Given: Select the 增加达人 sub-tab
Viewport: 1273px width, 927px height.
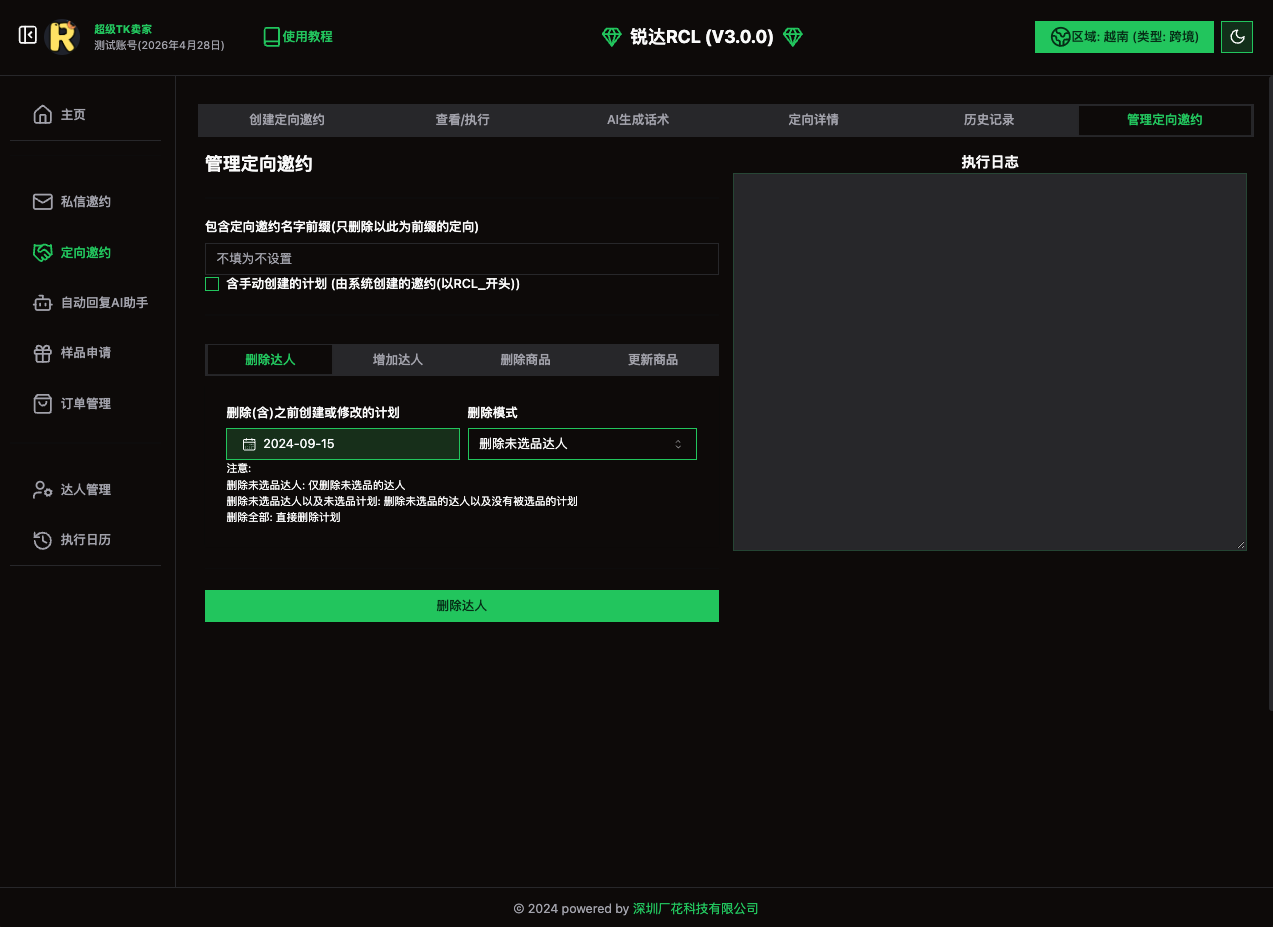Looking at the screenshot, I should pyautogui.click(x=397, y=360).
